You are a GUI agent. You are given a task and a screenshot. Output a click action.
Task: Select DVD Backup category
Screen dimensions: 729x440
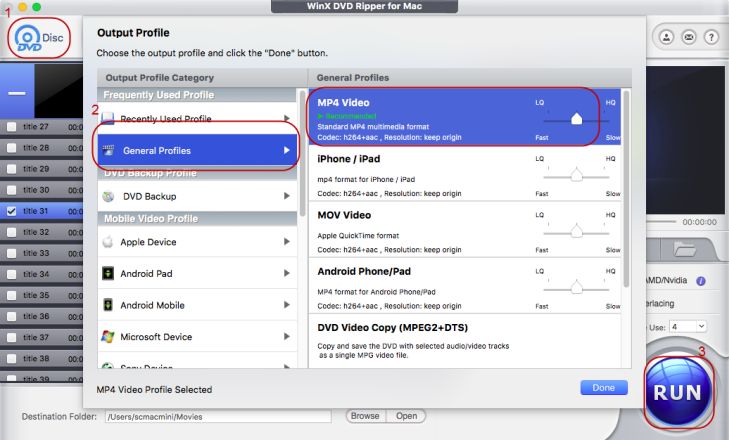(197, 196)
